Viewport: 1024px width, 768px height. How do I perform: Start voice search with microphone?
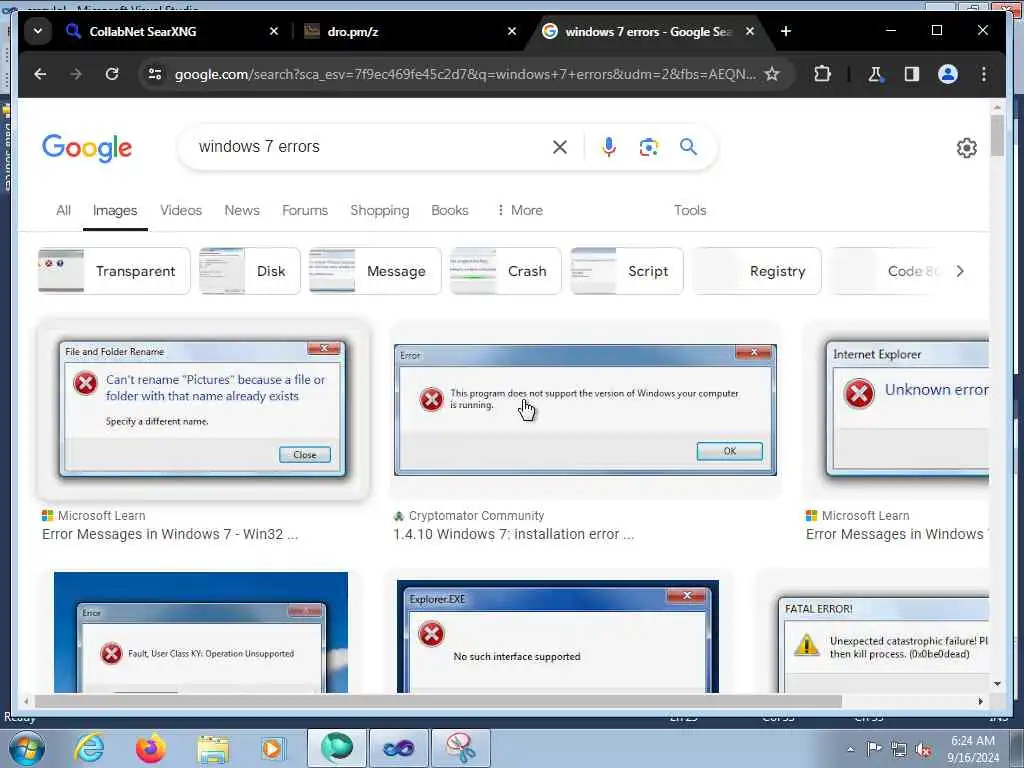[609, 147]
